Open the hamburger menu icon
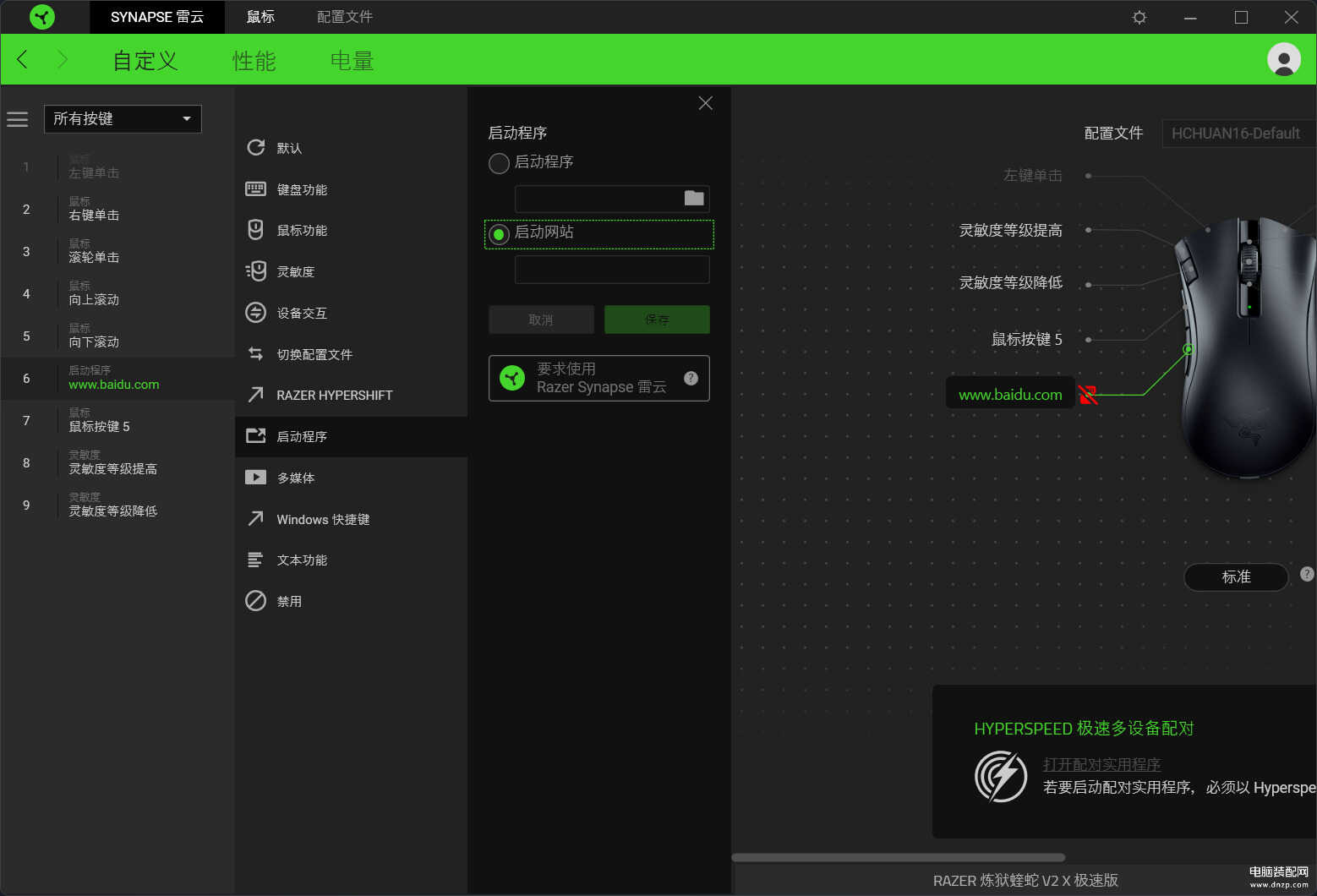 point(18,119)
